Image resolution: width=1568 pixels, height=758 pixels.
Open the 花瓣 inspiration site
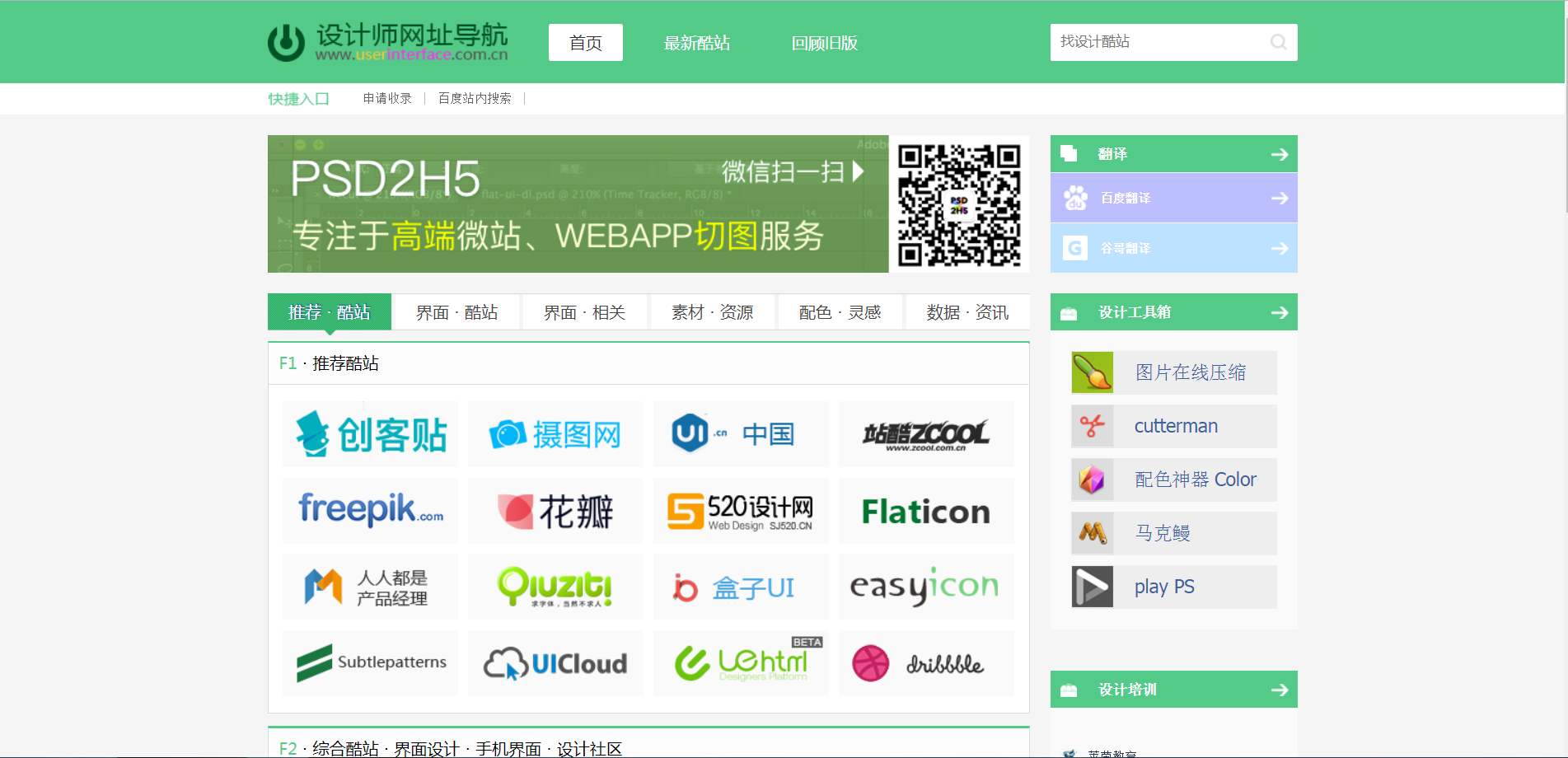pos(555,511)
